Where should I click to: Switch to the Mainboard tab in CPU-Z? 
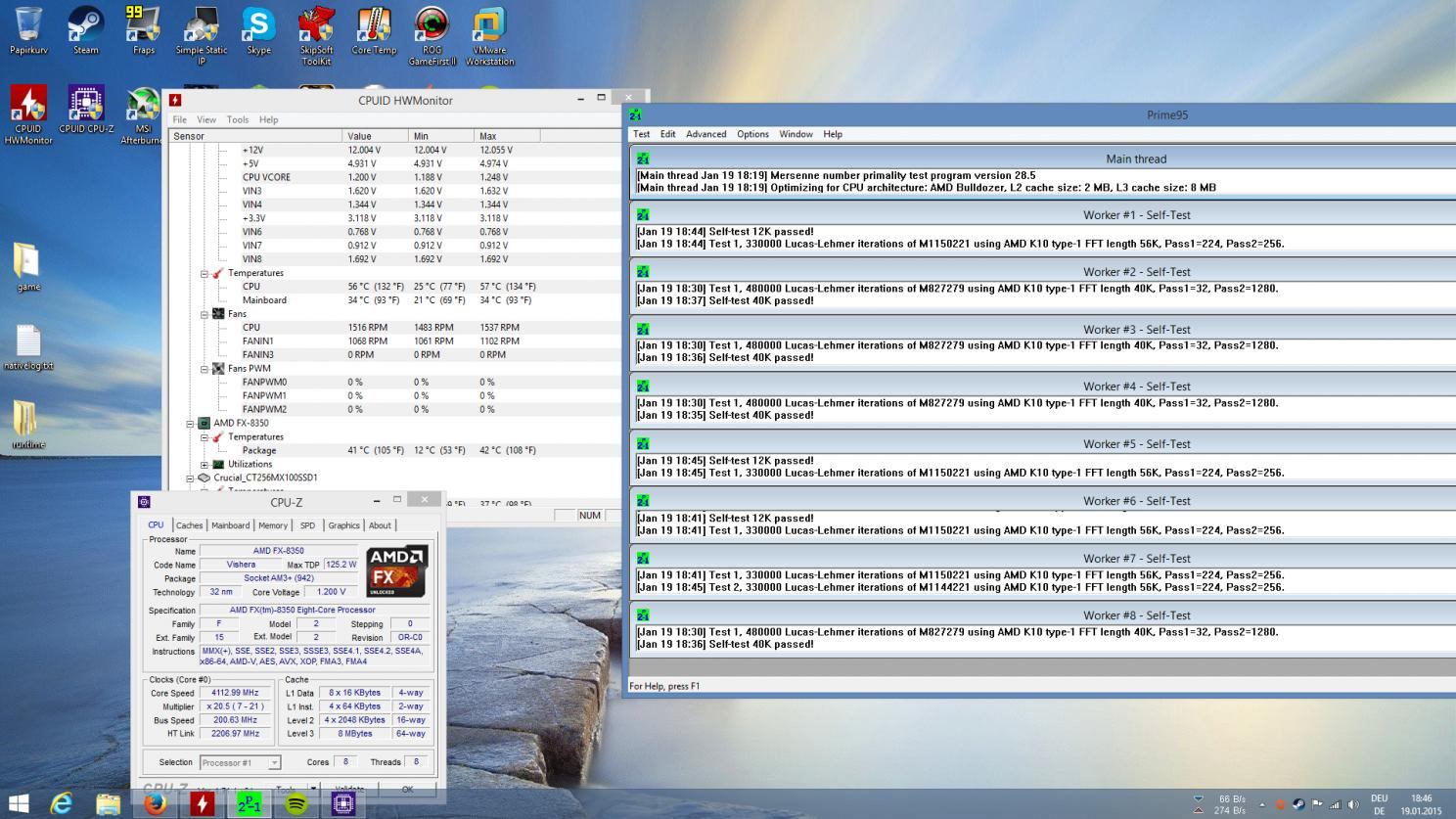point(230,525)
